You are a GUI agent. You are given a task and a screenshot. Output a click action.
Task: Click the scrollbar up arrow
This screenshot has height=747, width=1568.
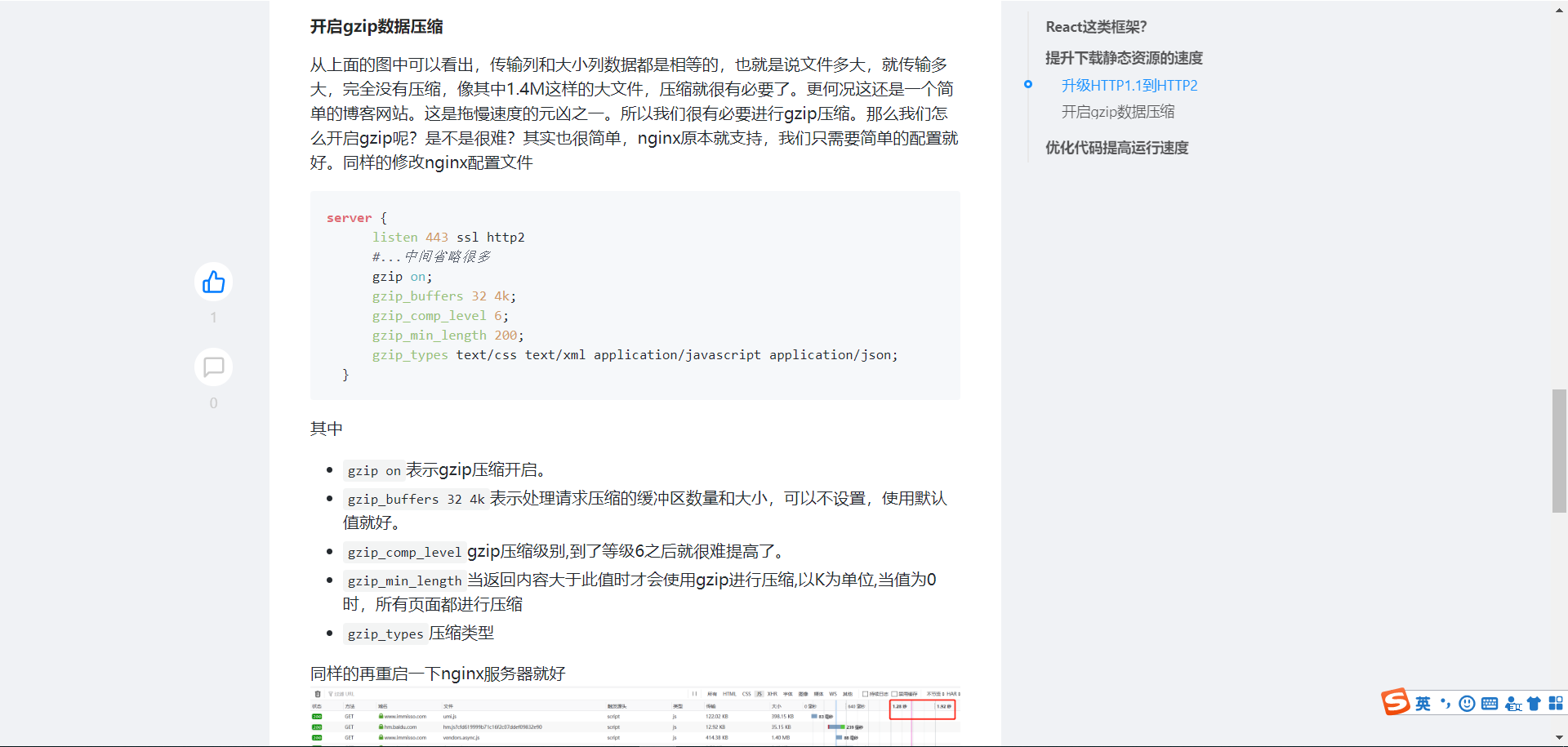point(1559,10)
